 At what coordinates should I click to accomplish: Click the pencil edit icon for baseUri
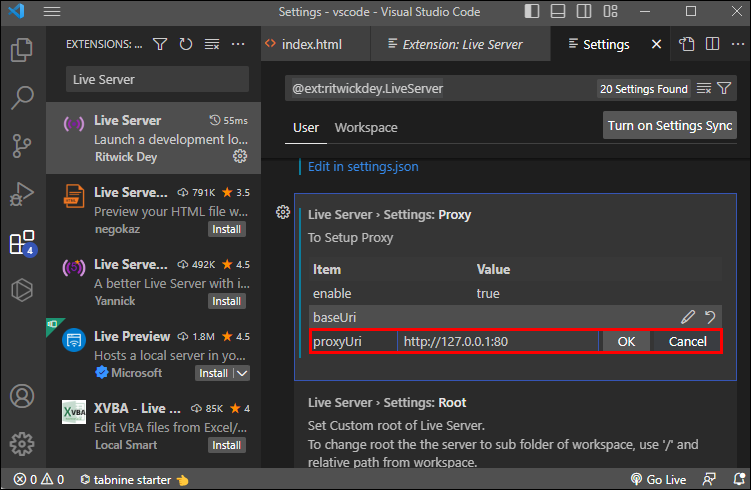pos(687,317)
